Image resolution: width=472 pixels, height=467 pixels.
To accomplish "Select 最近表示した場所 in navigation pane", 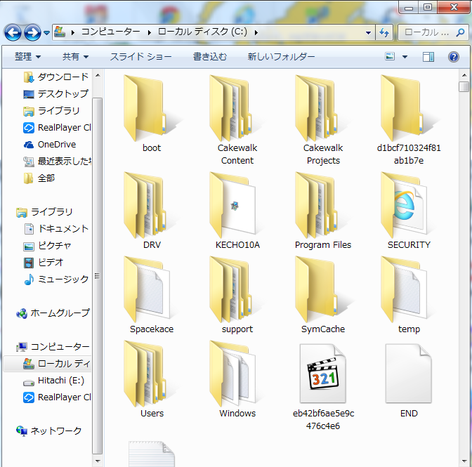I will tap(57, 161).
